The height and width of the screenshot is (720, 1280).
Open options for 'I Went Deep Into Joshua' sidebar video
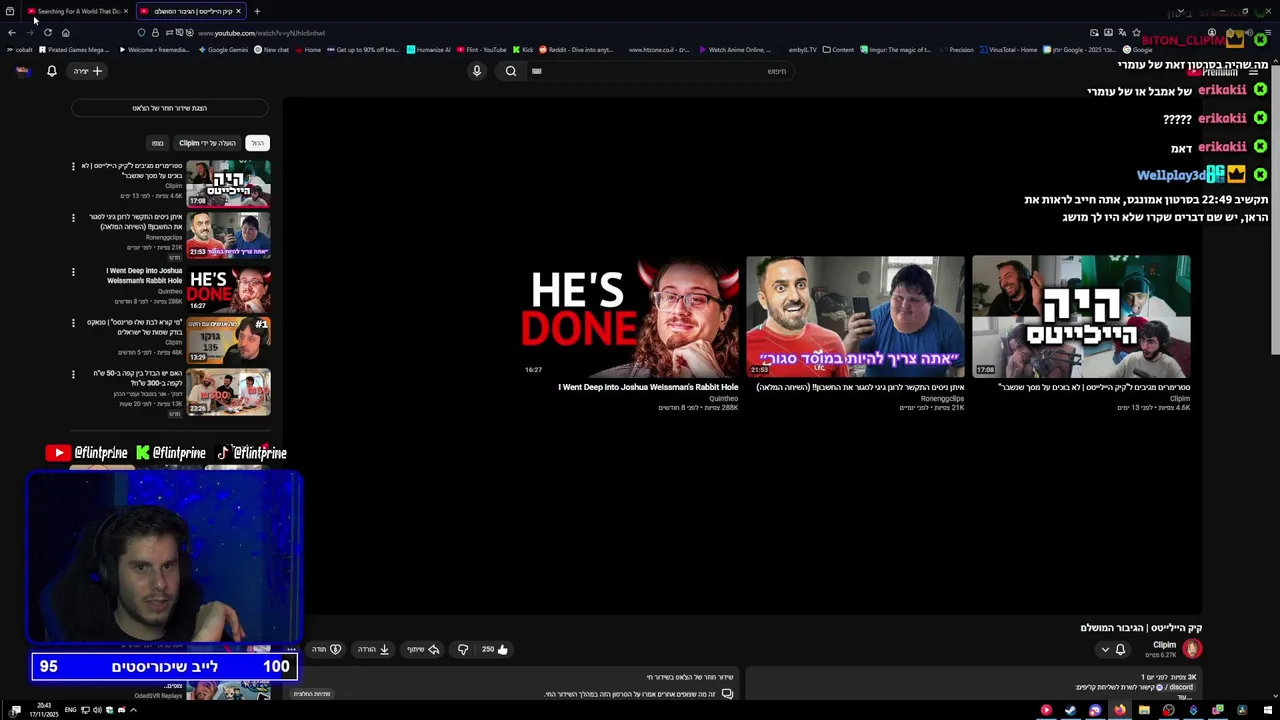[x=73, y=271]
